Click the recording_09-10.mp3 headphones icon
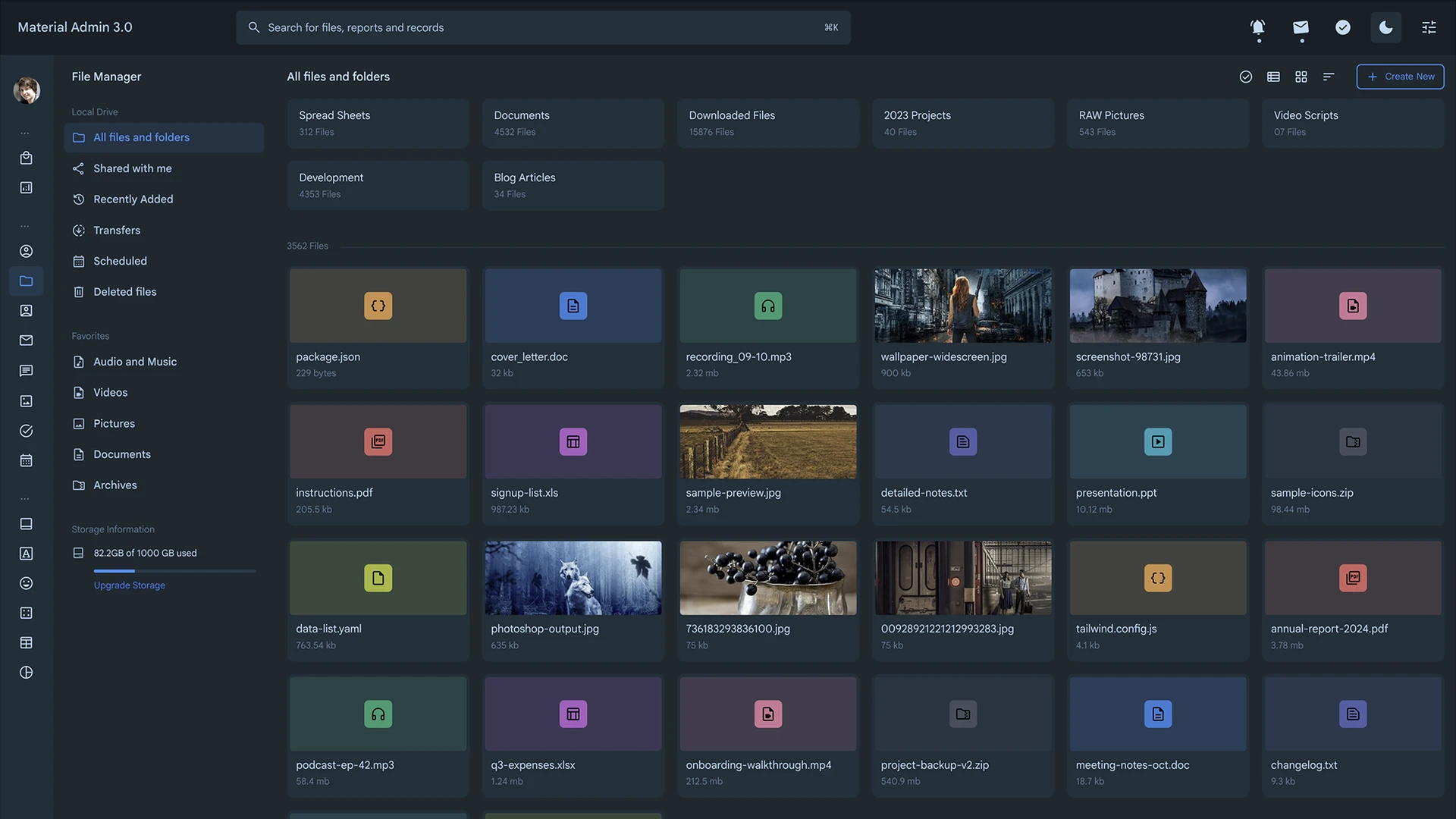 pyautogui.click(x=767, y=306)
